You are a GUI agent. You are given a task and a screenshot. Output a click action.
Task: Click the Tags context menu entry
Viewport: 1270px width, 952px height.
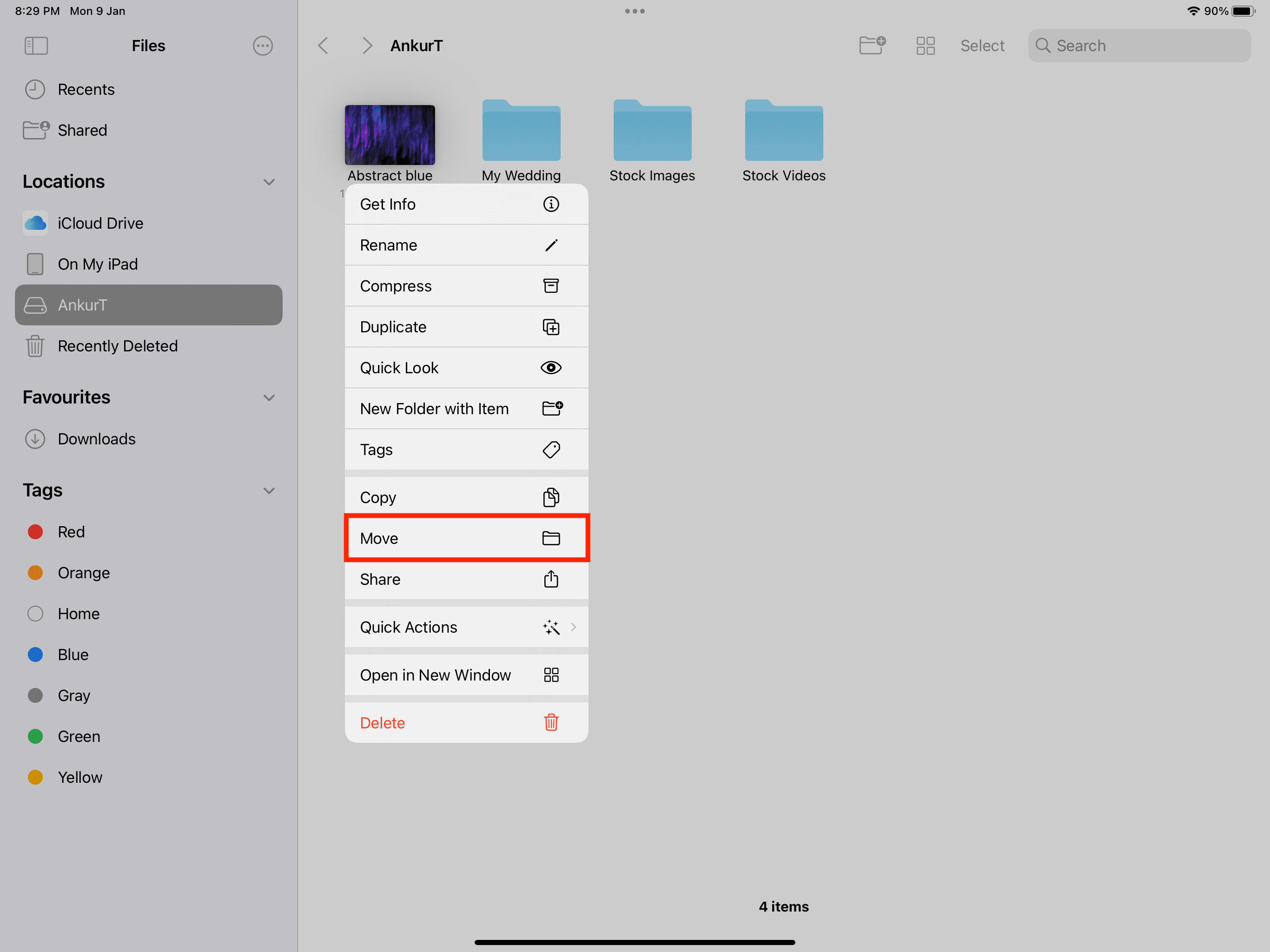(466, 450)
